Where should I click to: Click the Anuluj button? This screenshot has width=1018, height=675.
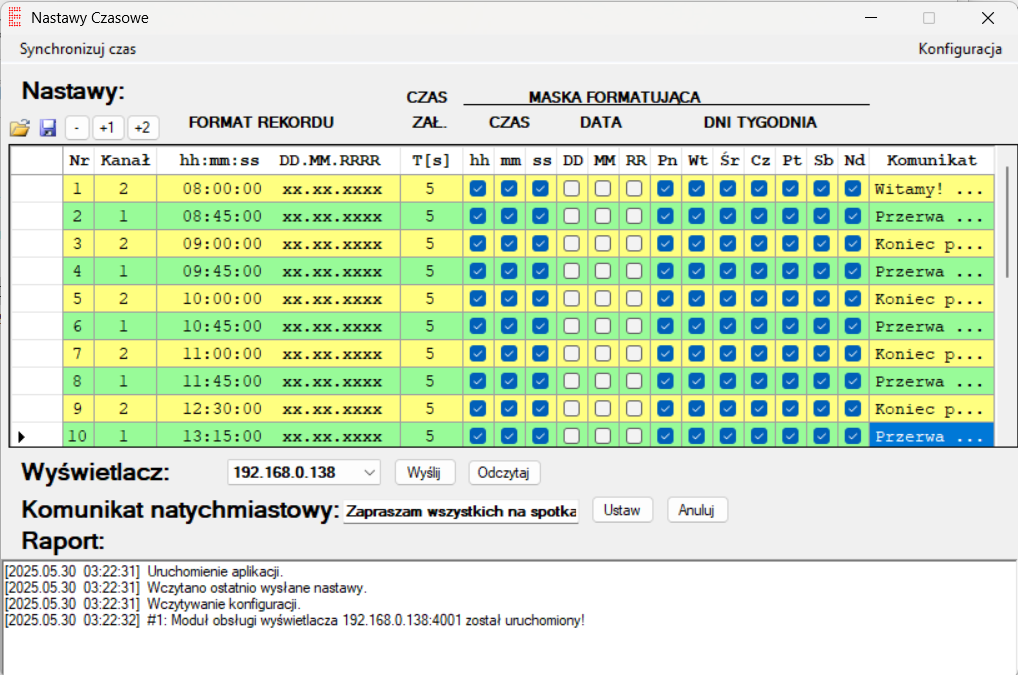point(697,510)
